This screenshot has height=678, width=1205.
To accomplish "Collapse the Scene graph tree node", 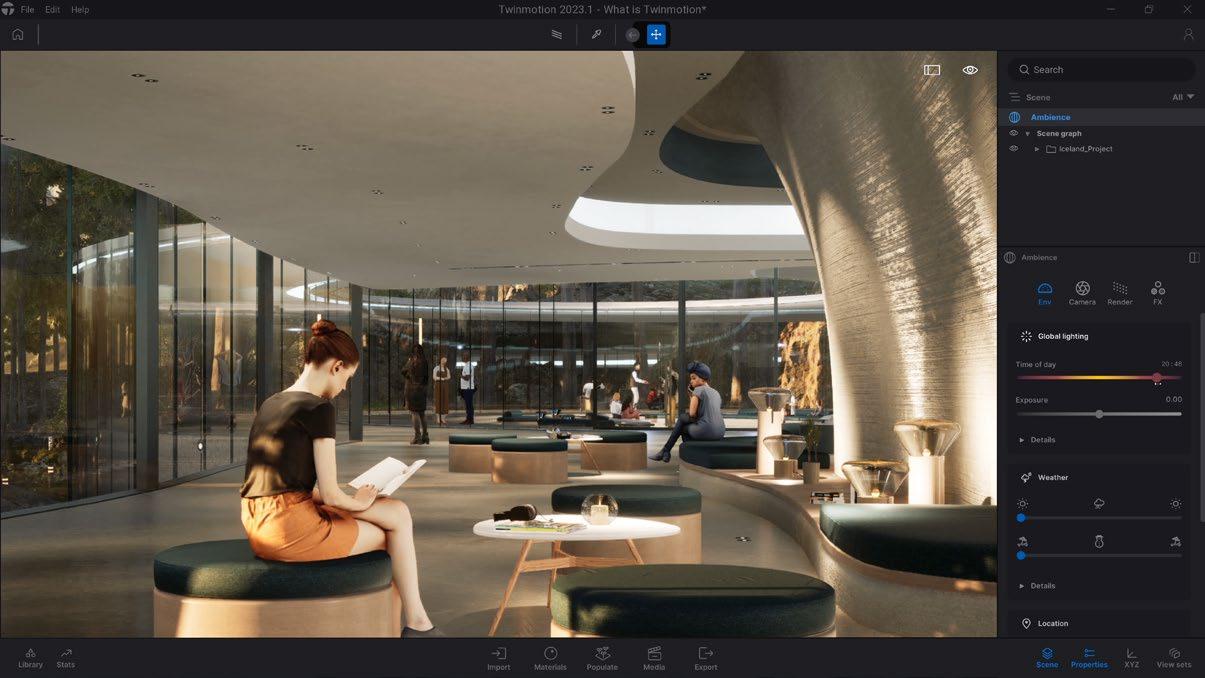I will pyautogui.click(x=1027, y=134).
